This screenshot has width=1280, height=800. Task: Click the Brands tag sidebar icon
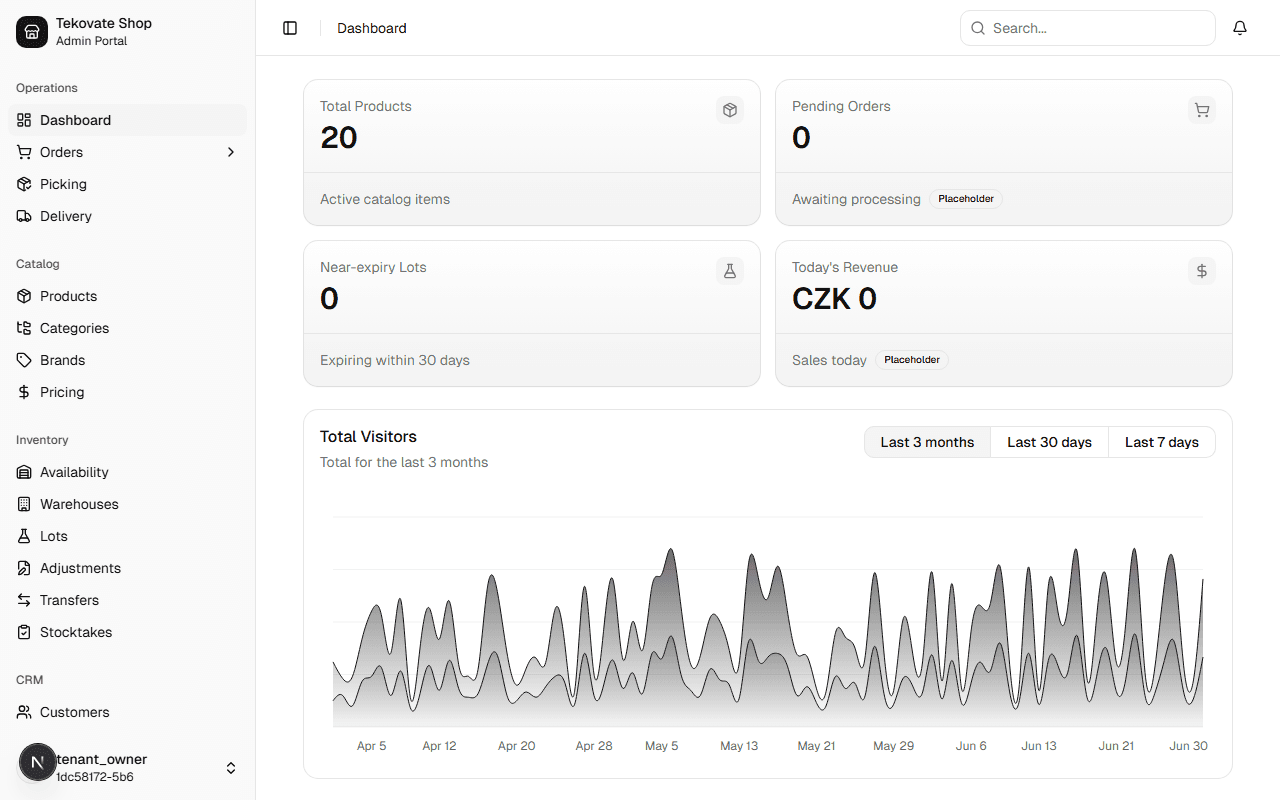24,360
